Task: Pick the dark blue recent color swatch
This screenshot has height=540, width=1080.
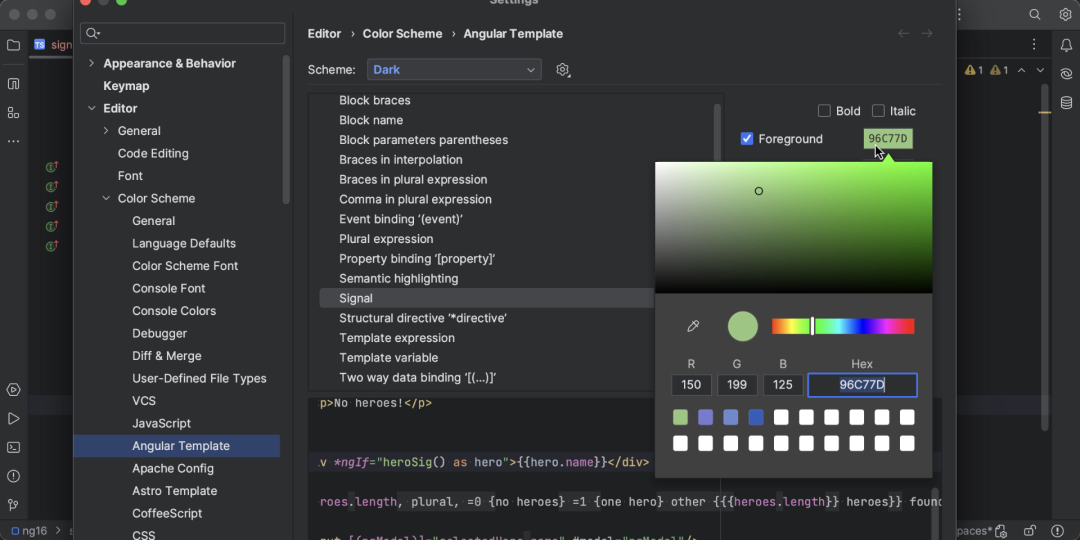Action: [756, 417]
